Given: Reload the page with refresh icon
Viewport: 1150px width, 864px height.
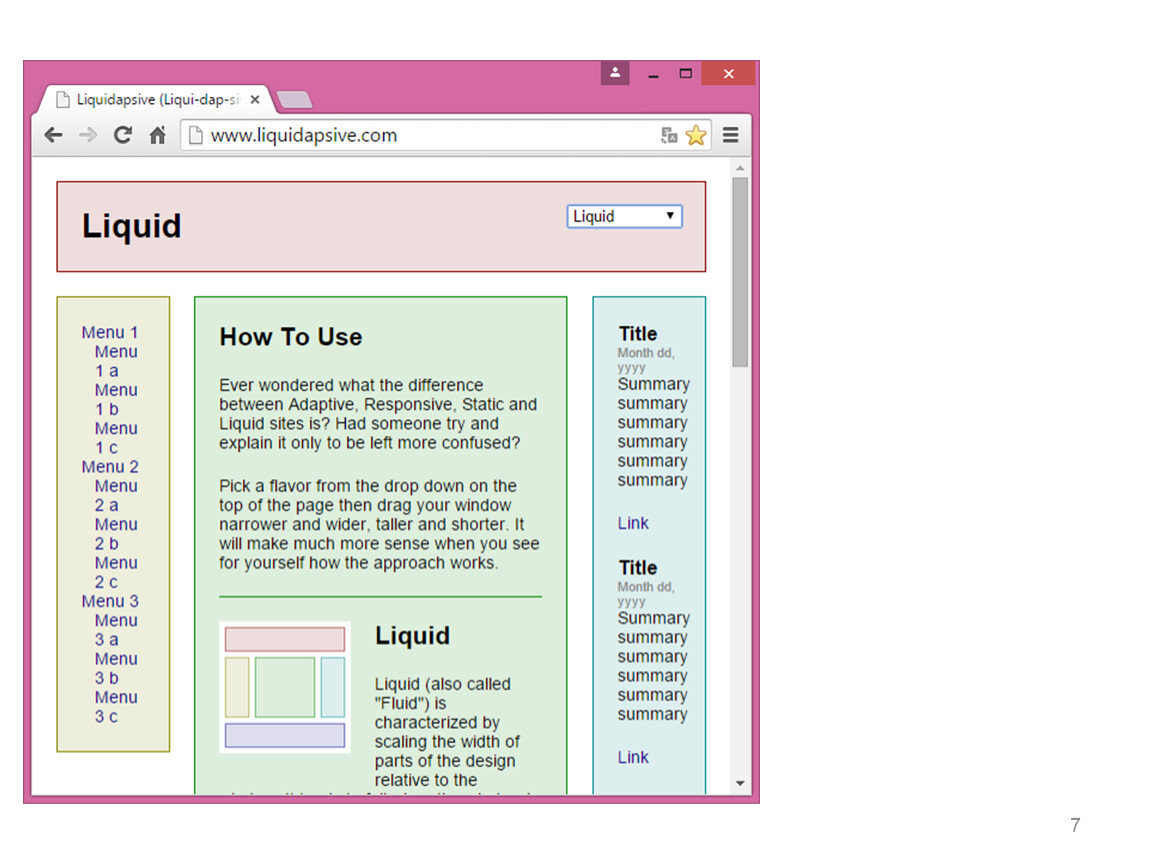Looking at the screenshot, I should click(x=123, y=135).
